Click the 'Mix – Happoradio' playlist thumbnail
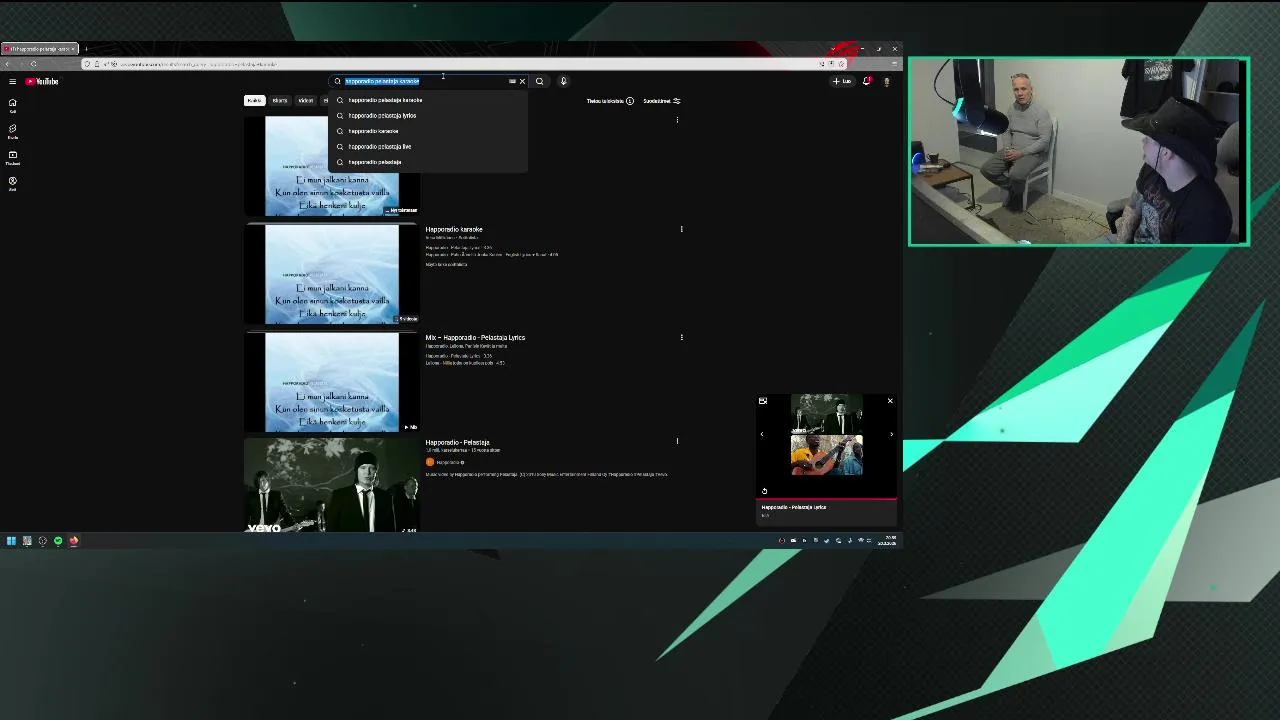Screen dimensions: 1280x720 [332, 382]
